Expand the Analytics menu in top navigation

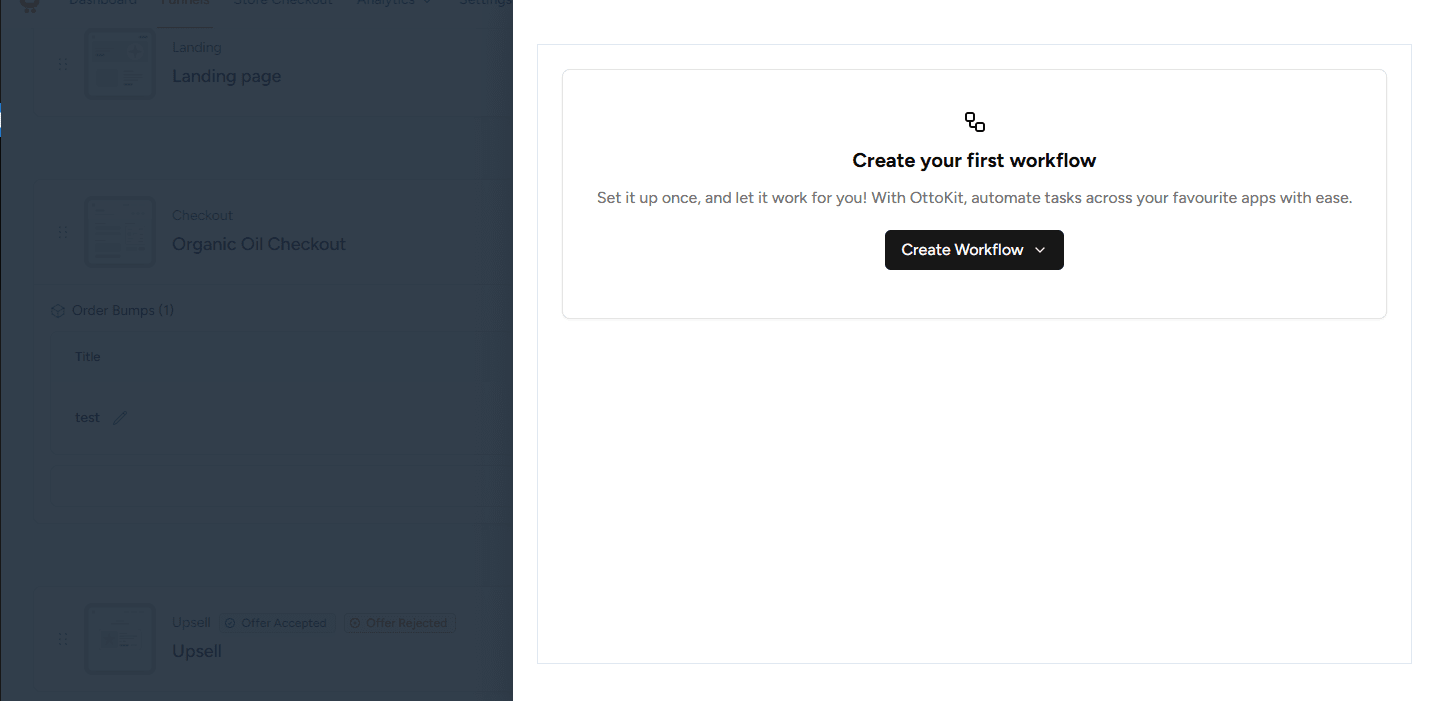point(394,3)
